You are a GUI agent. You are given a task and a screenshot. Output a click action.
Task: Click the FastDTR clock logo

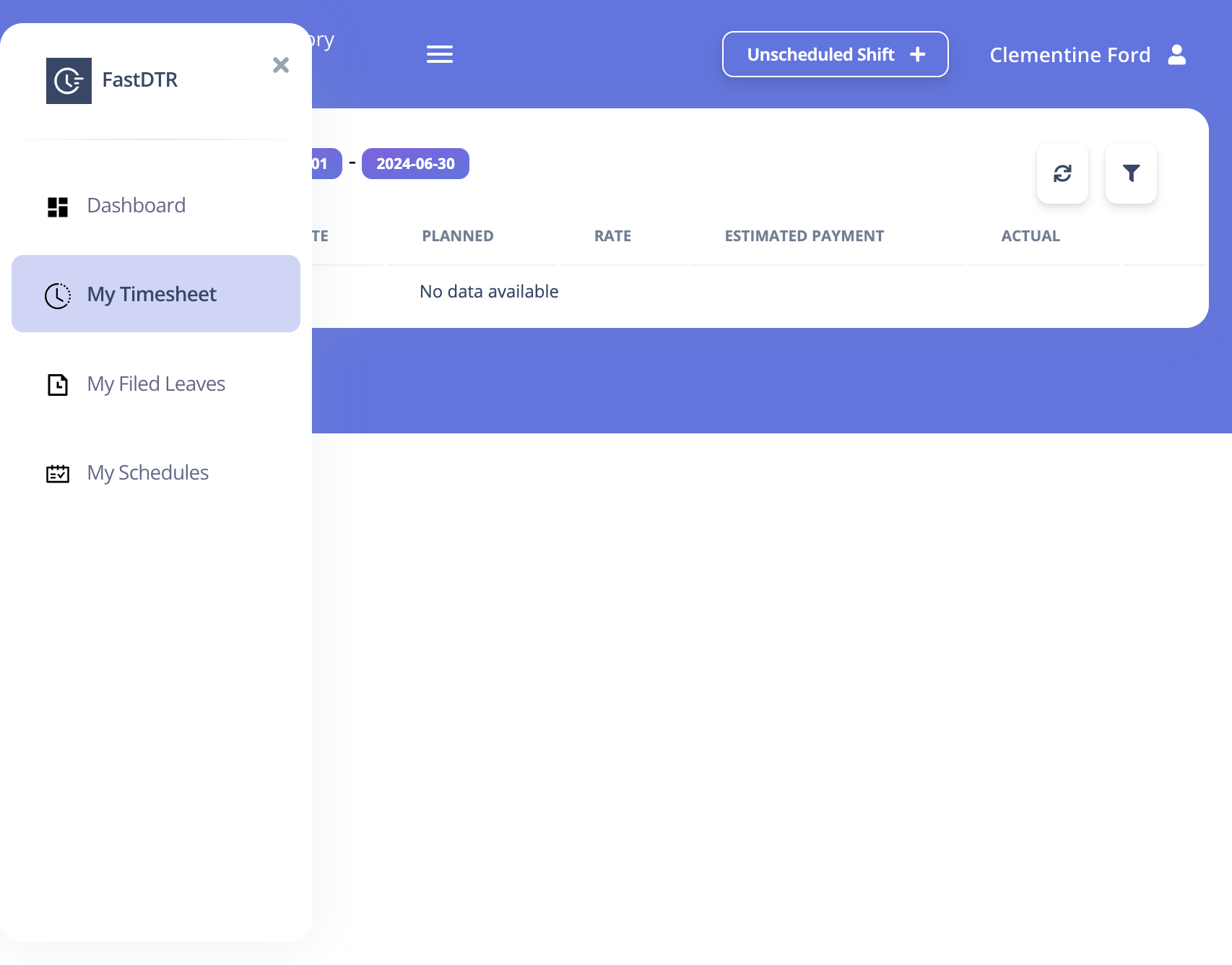(69, 81)
